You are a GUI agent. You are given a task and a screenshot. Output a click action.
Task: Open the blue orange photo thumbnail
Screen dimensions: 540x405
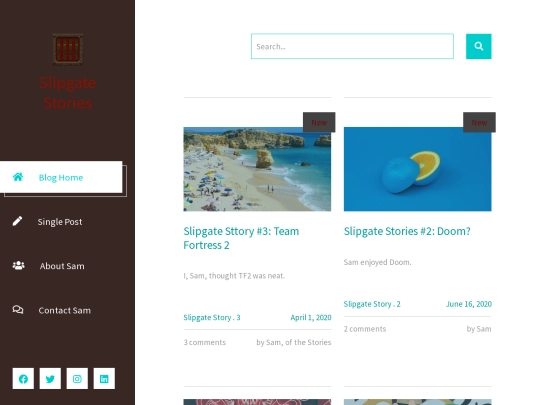tap(417, 169)
